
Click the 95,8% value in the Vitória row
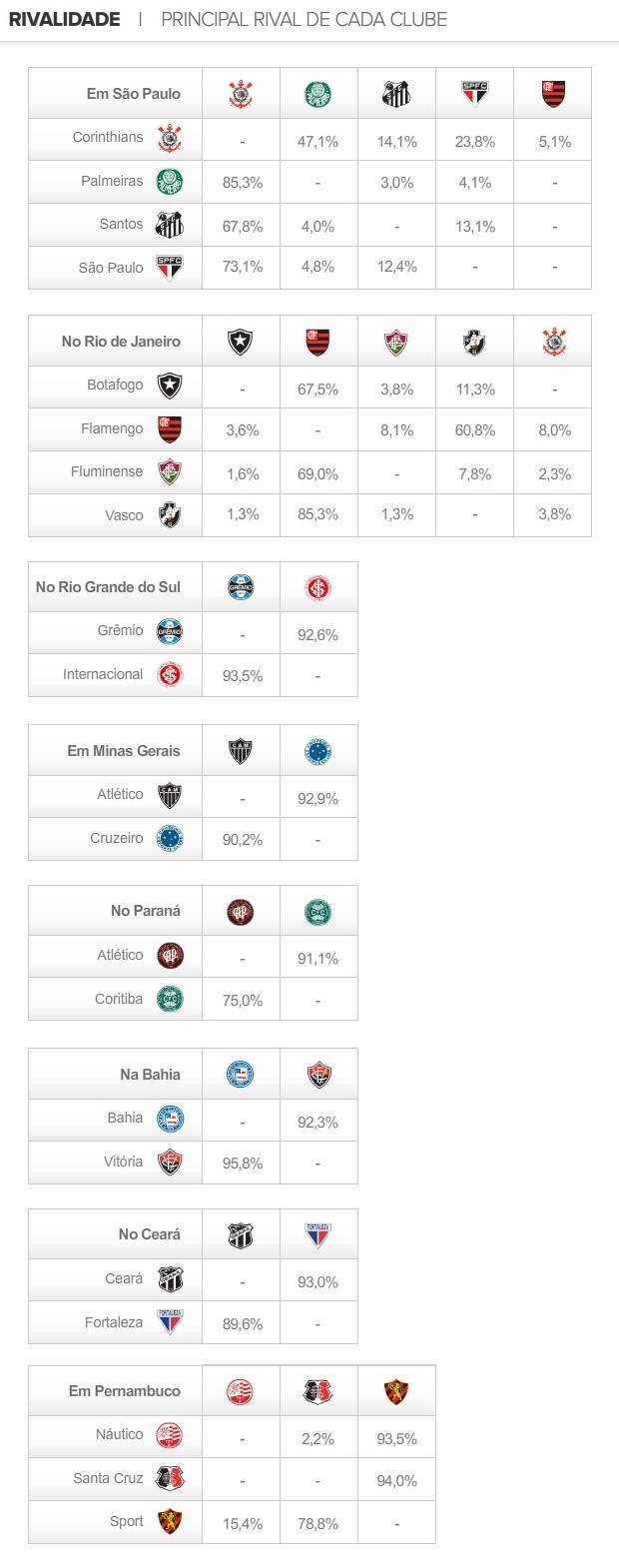point(242,1164)
